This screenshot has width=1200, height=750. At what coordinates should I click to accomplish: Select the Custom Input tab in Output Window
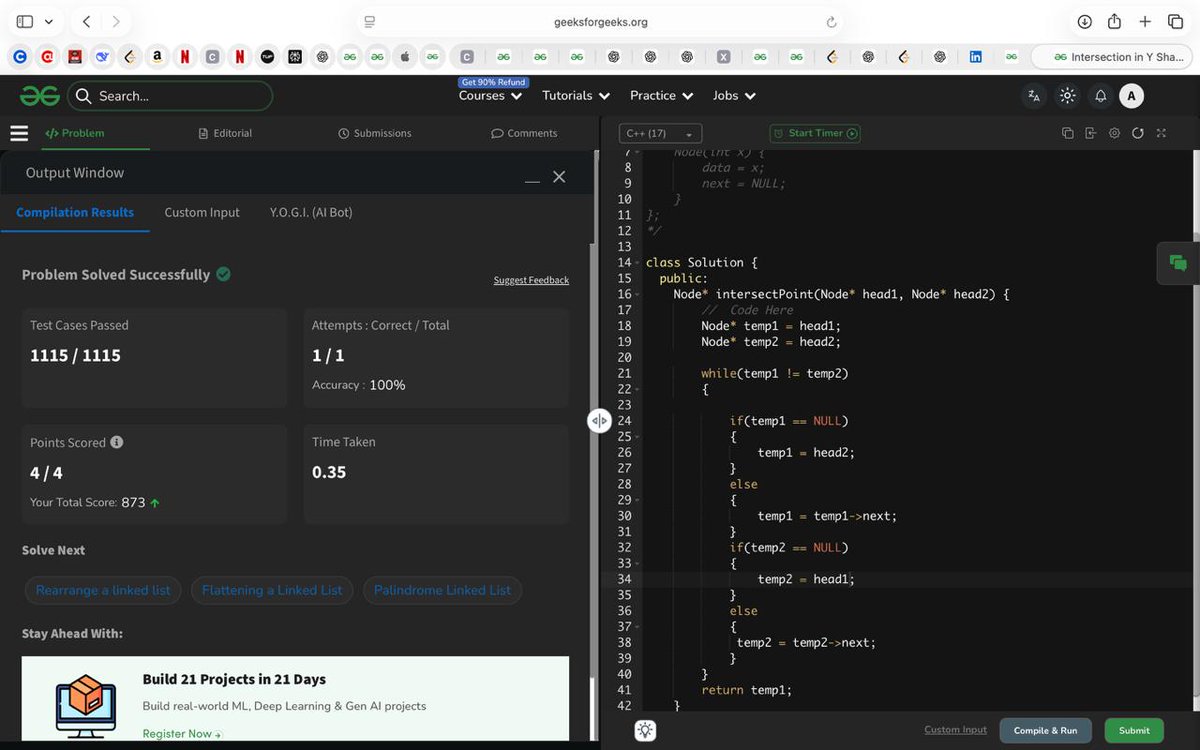coord(202,212)
